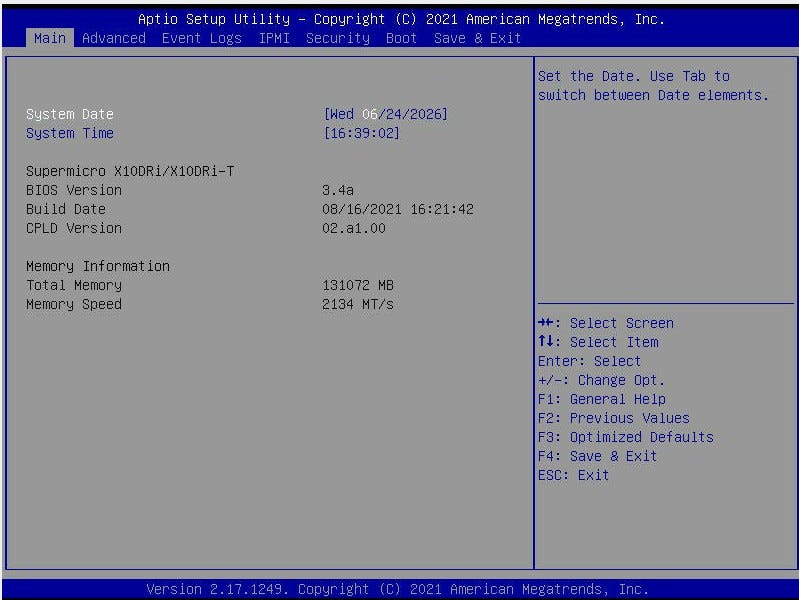Click the Set the Date help text
The image size is (799, 600).
[x=653, y=86]
